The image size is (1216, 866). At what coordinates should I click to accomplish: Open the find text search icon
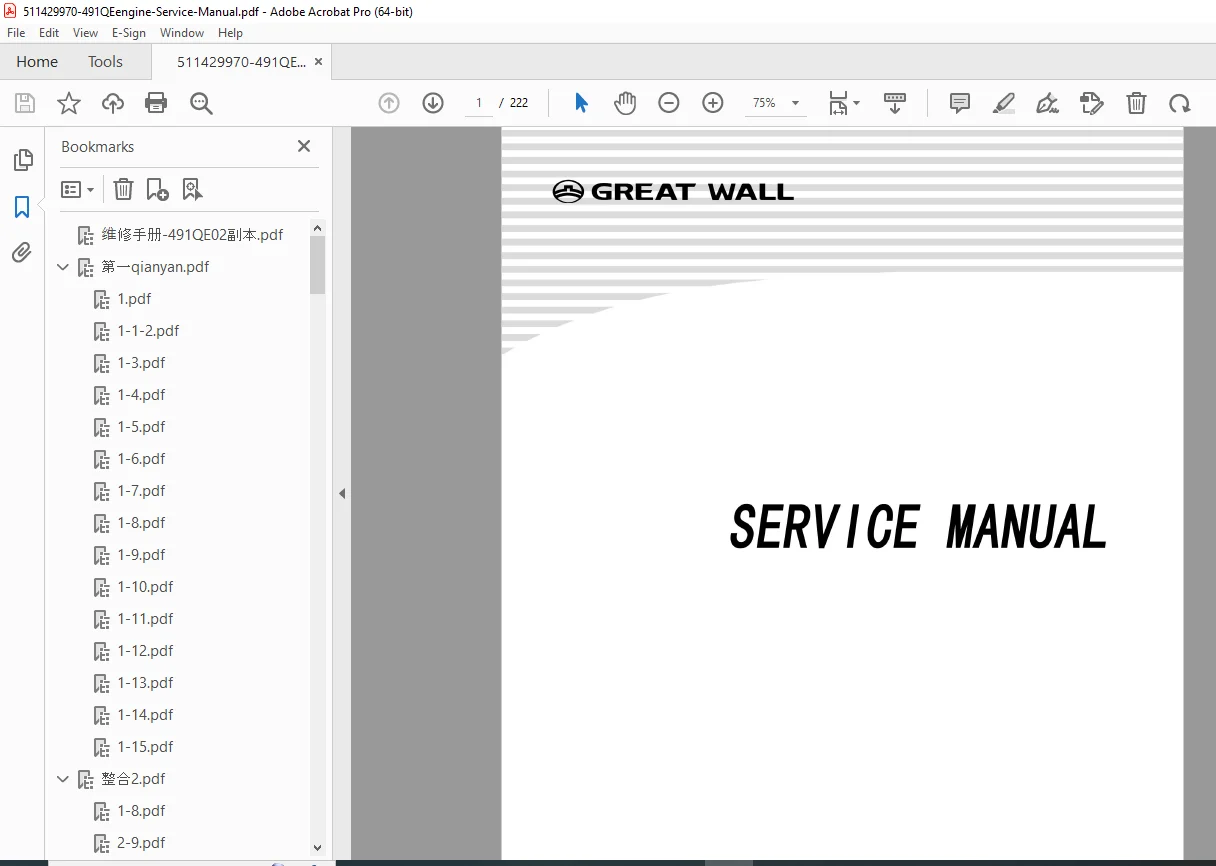tap(201, 103)
